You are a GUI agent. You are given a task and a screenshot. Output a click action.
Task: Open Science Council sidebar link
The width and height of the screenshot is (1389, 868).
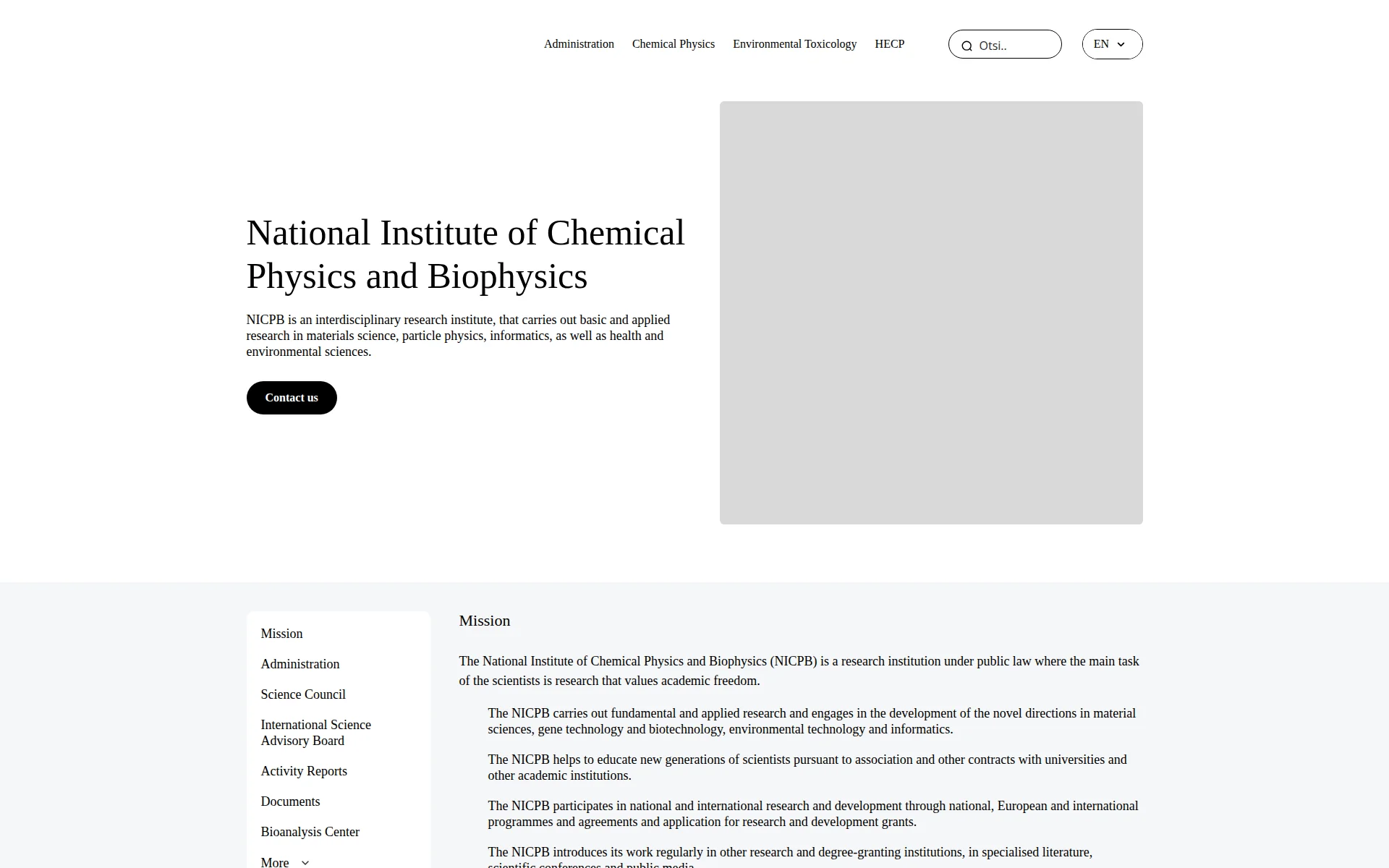tap(303, 694)
